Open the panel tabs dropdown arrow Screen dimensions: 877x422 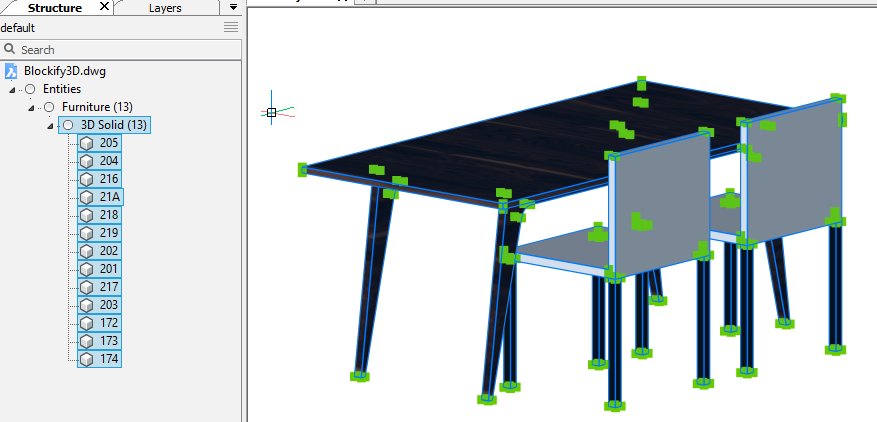click(234, 7)
